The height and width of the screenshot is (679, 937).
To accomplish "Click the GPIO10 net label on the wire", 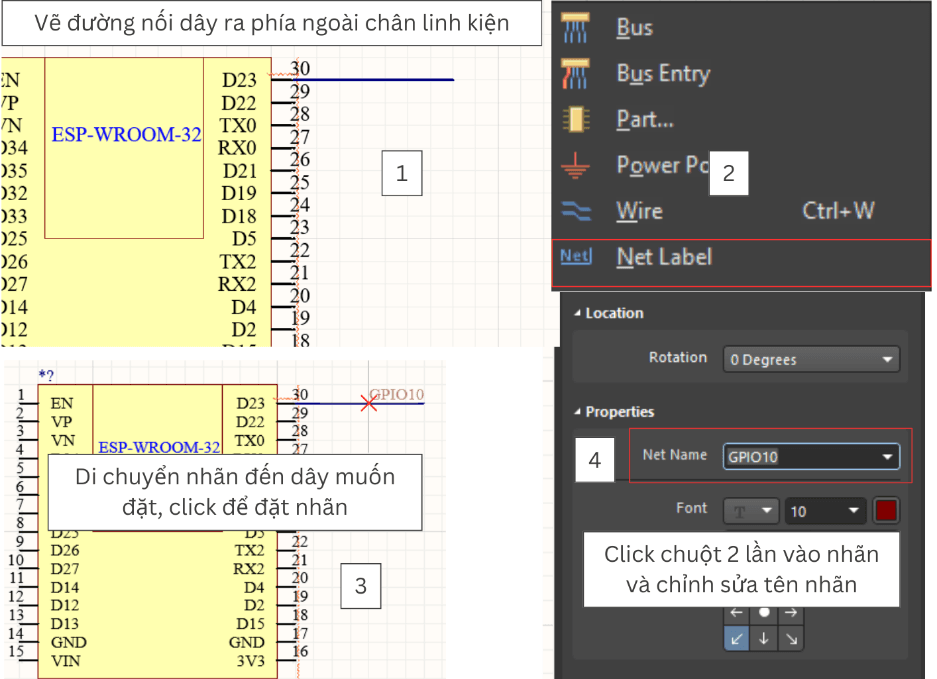I will pos(397,394).
